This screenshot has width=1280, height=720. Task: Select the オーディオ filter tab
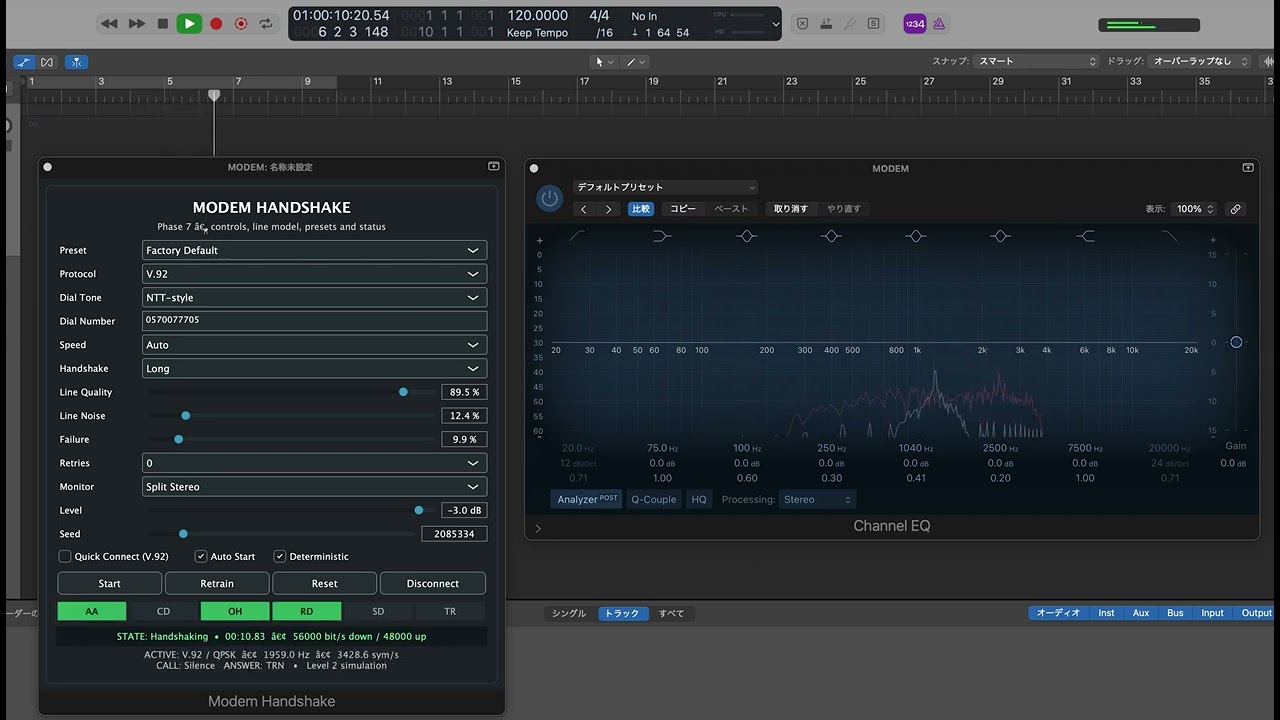1060,613
